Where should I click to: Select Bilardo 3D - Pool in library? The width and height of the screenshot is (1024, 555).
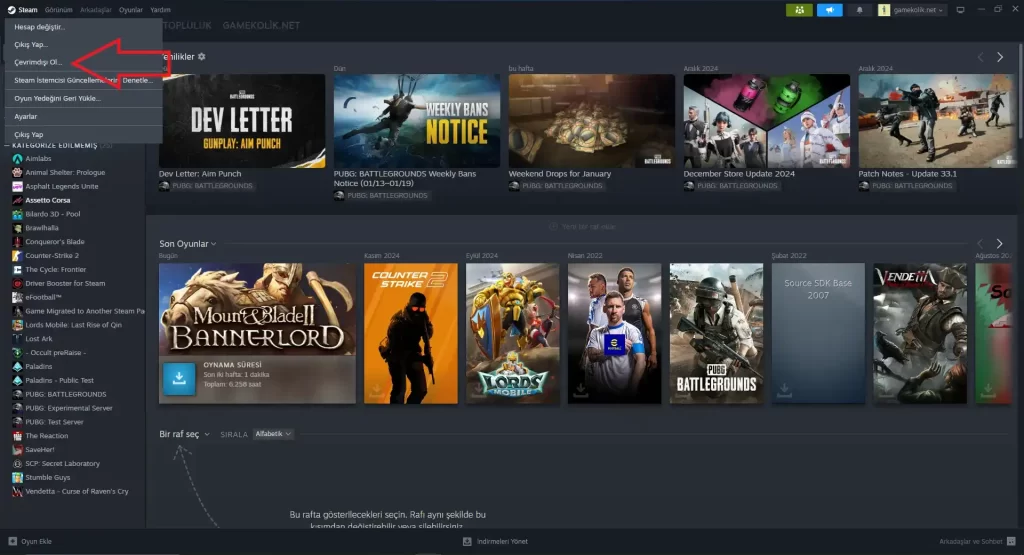pyautogui.click(x=52, y=214)
